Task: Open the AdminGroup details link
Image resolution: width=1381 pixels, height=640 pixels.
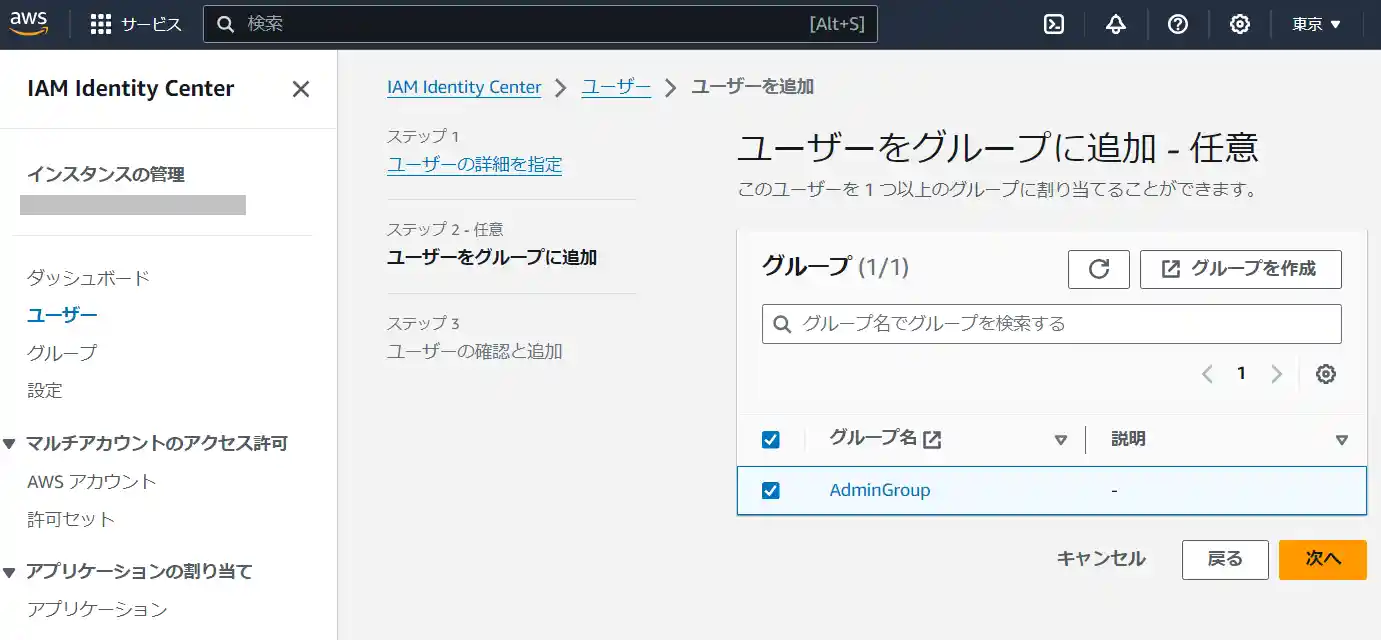Action: click(880, 490)
